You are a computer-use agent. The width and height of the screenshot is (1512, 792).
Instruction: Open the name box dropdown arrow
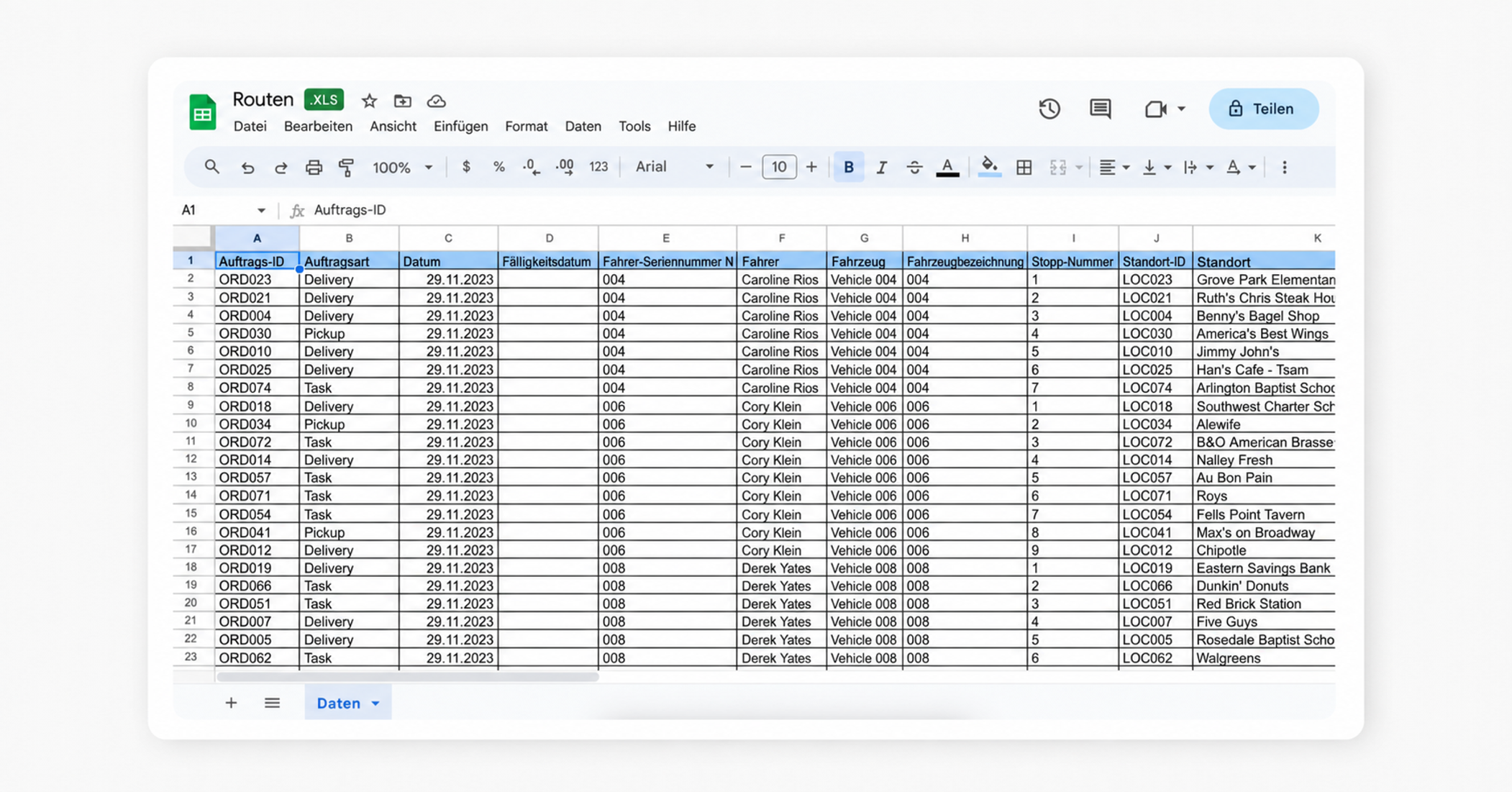[x=261, y=210]
